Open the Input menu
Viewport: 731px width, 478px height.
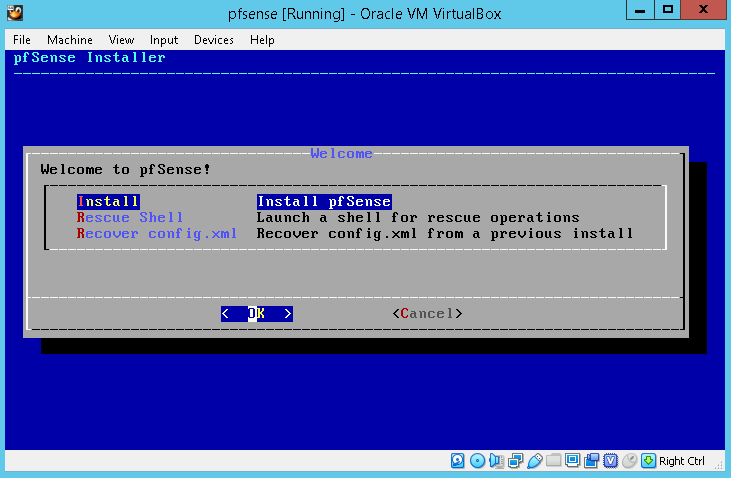(164, 40)
